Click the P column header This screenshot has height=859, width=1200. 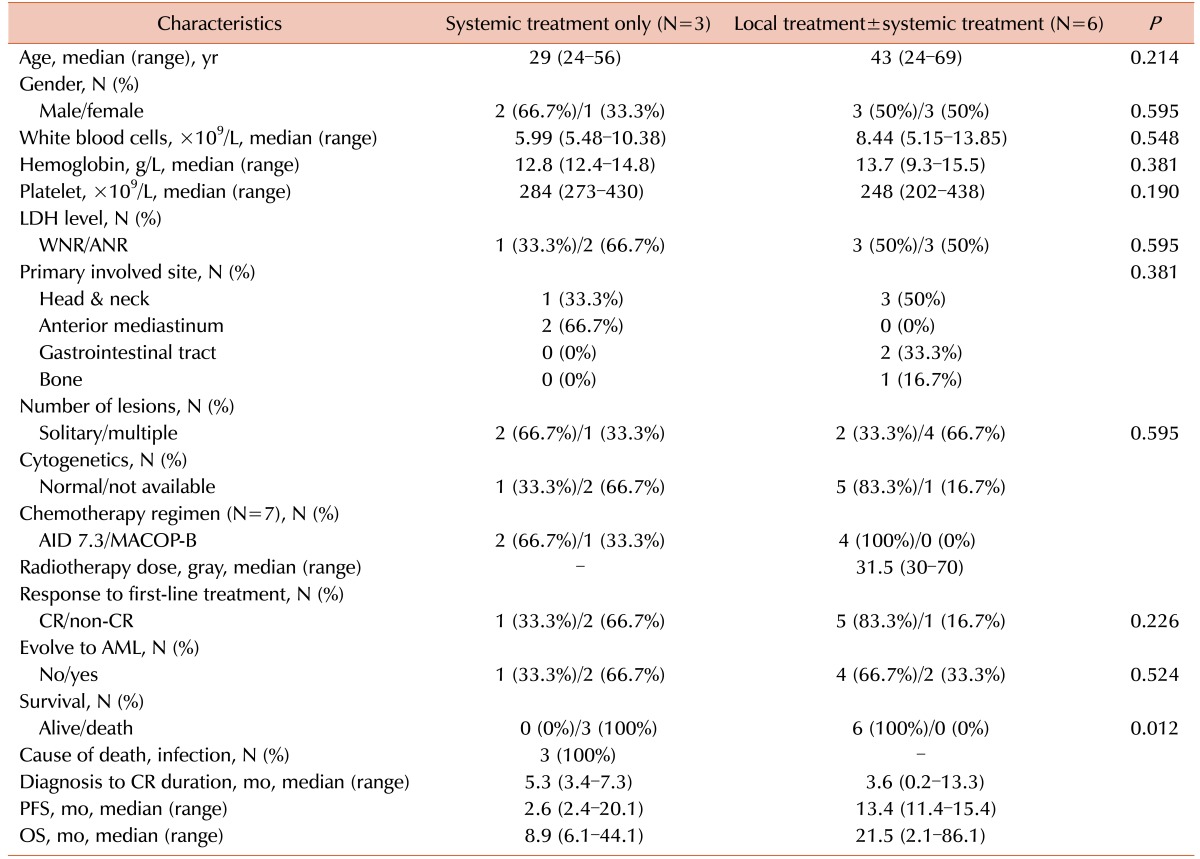pyautogui.click(x=1155, y=23)
